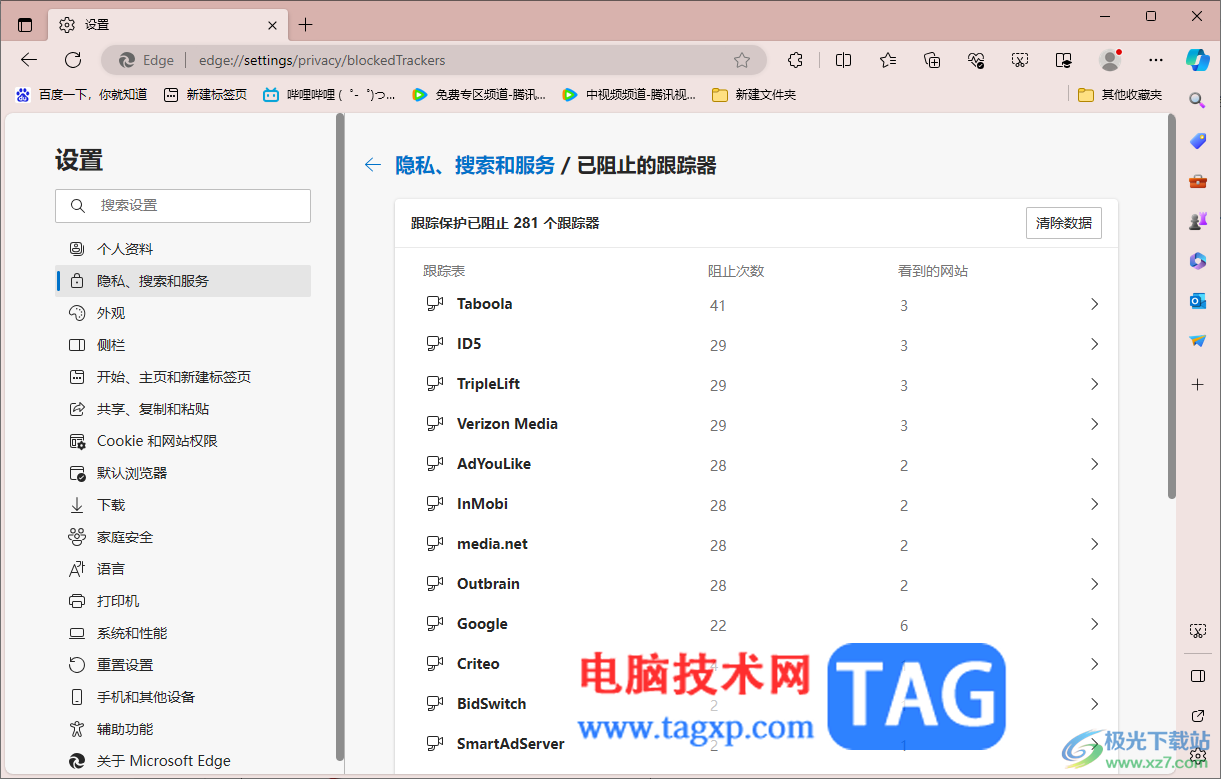Screen dimensions: 1221x779
Task: Select the SmartAdServer tracker name
Action: [x=511, y=744]
